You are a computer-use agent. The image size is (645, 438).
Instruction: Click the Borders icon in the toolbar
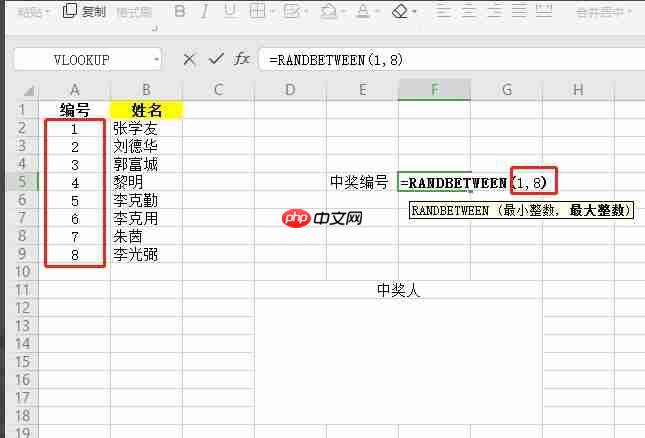(x=258, y=12)
